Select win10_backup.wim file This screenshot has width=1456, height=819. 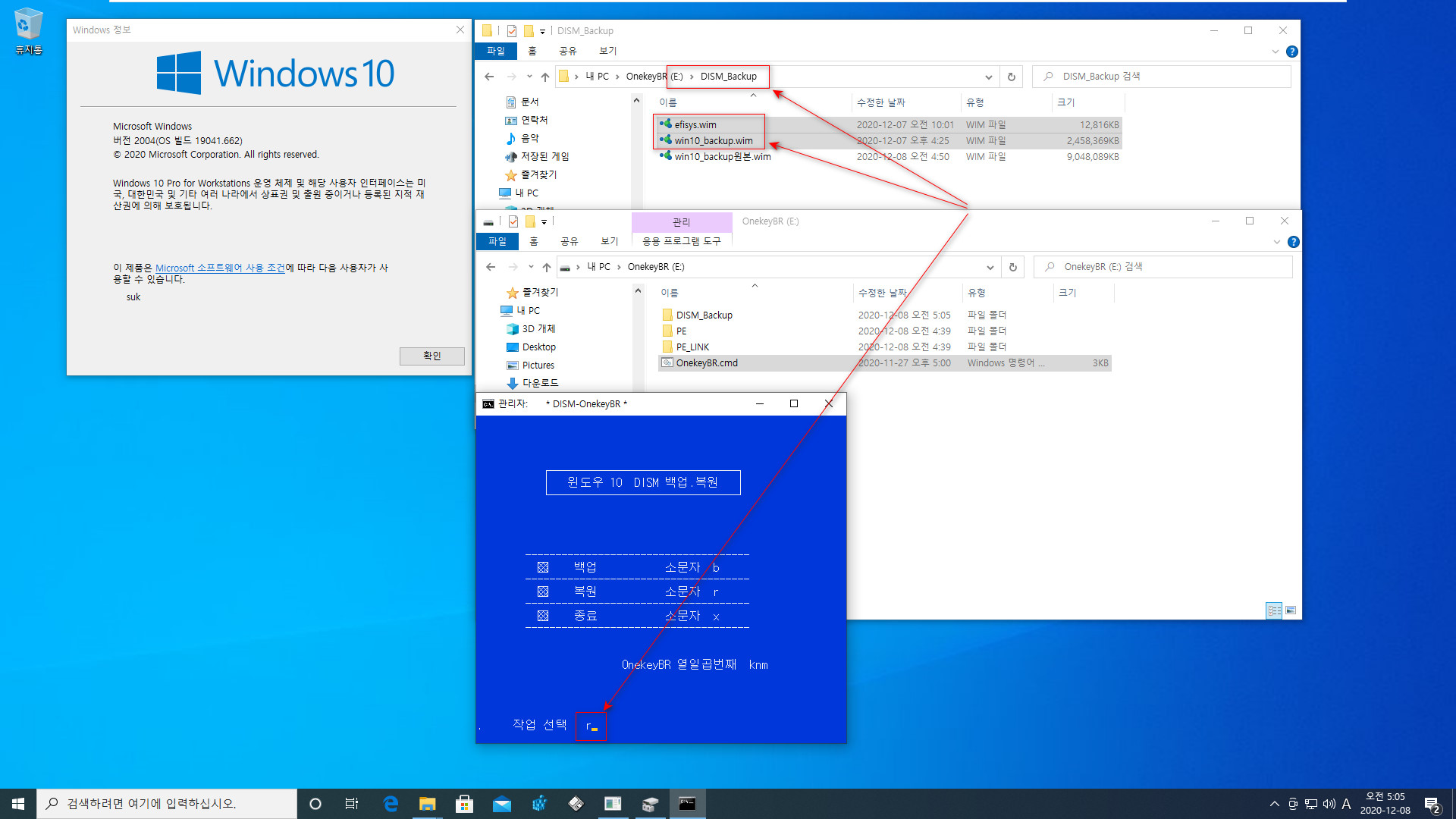(x=714, y=141)
